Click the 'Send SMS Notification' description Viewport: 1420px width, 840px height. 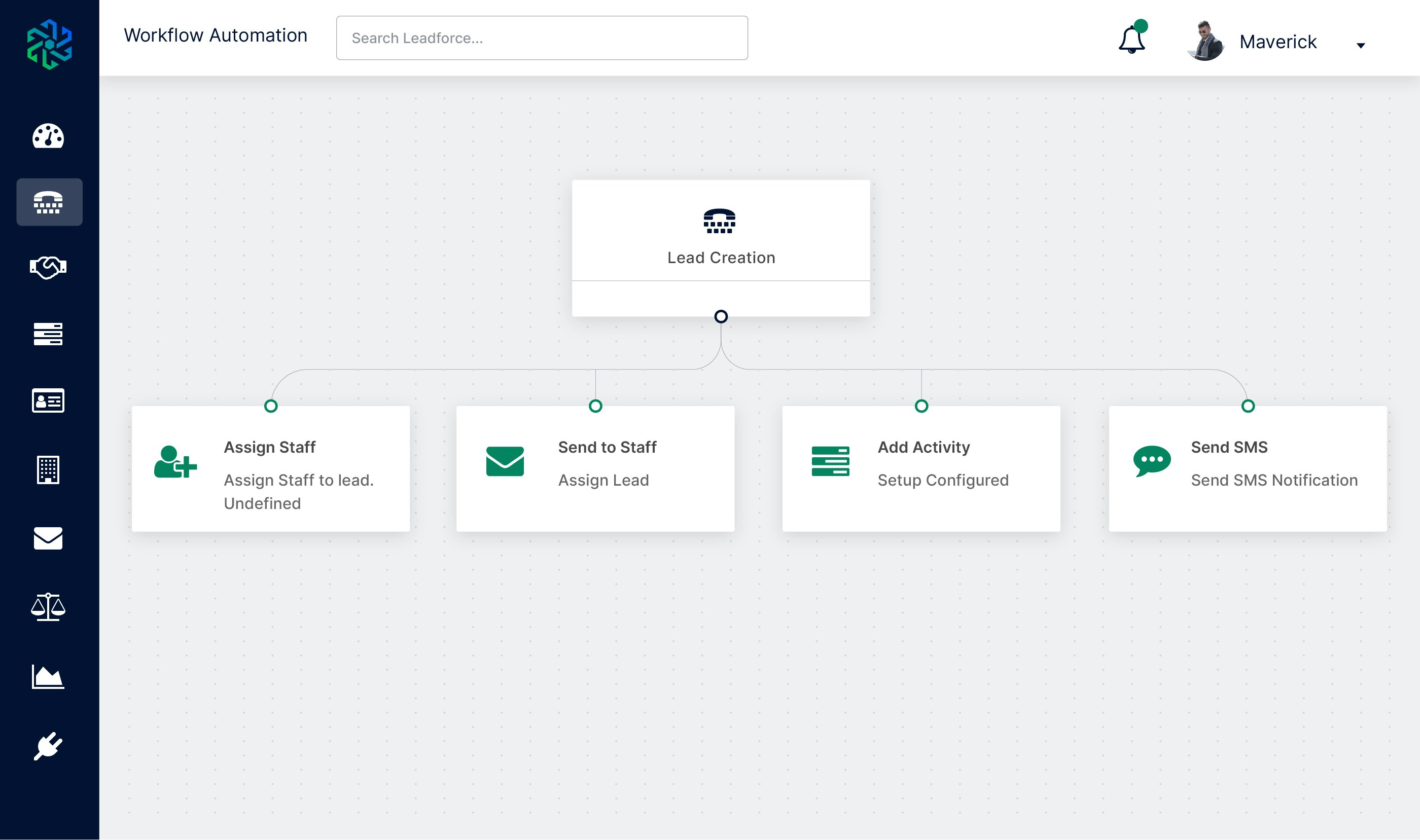pyautogui.click(x=1274, y=480)
